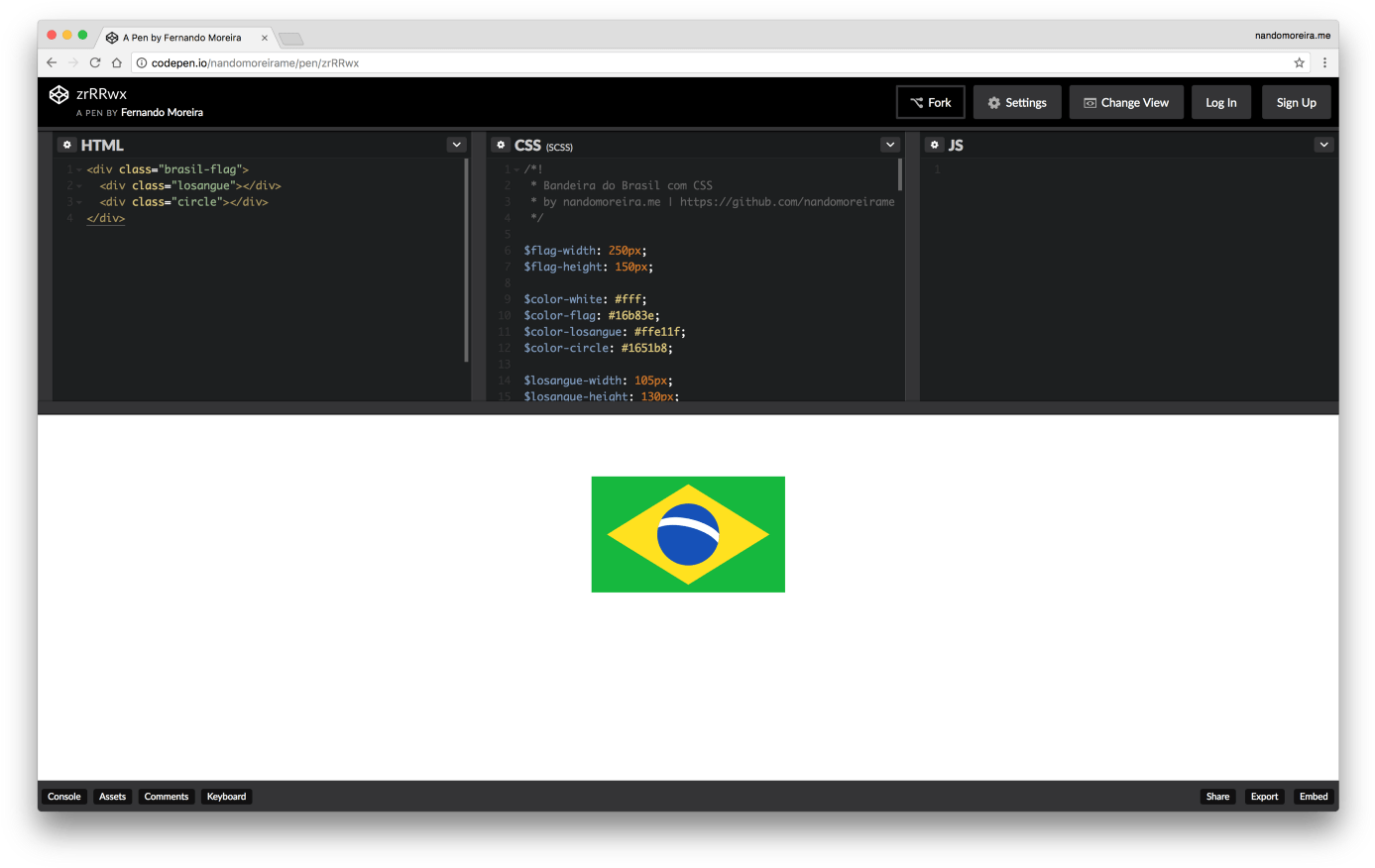
Task: Expand the JS panel dropdown chevron
Action: [x=1323, y=145]
